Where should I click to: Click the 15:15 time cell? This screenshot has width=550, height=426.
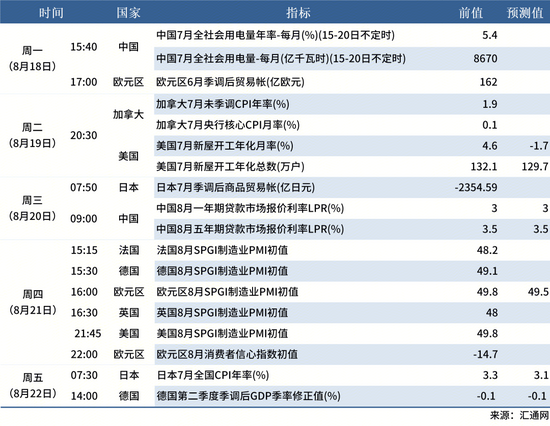[84, 250]
